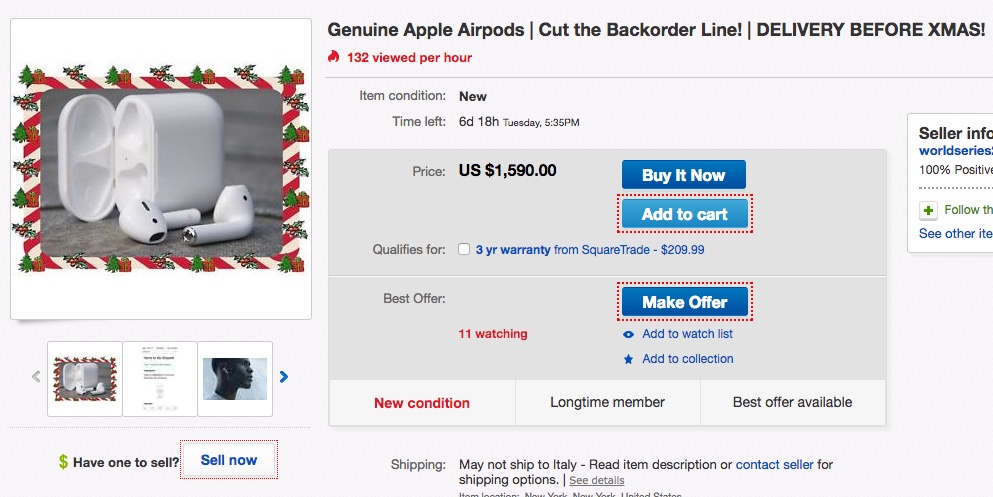Show previous thumbnails with left arrow

click(x=37, y=377)
